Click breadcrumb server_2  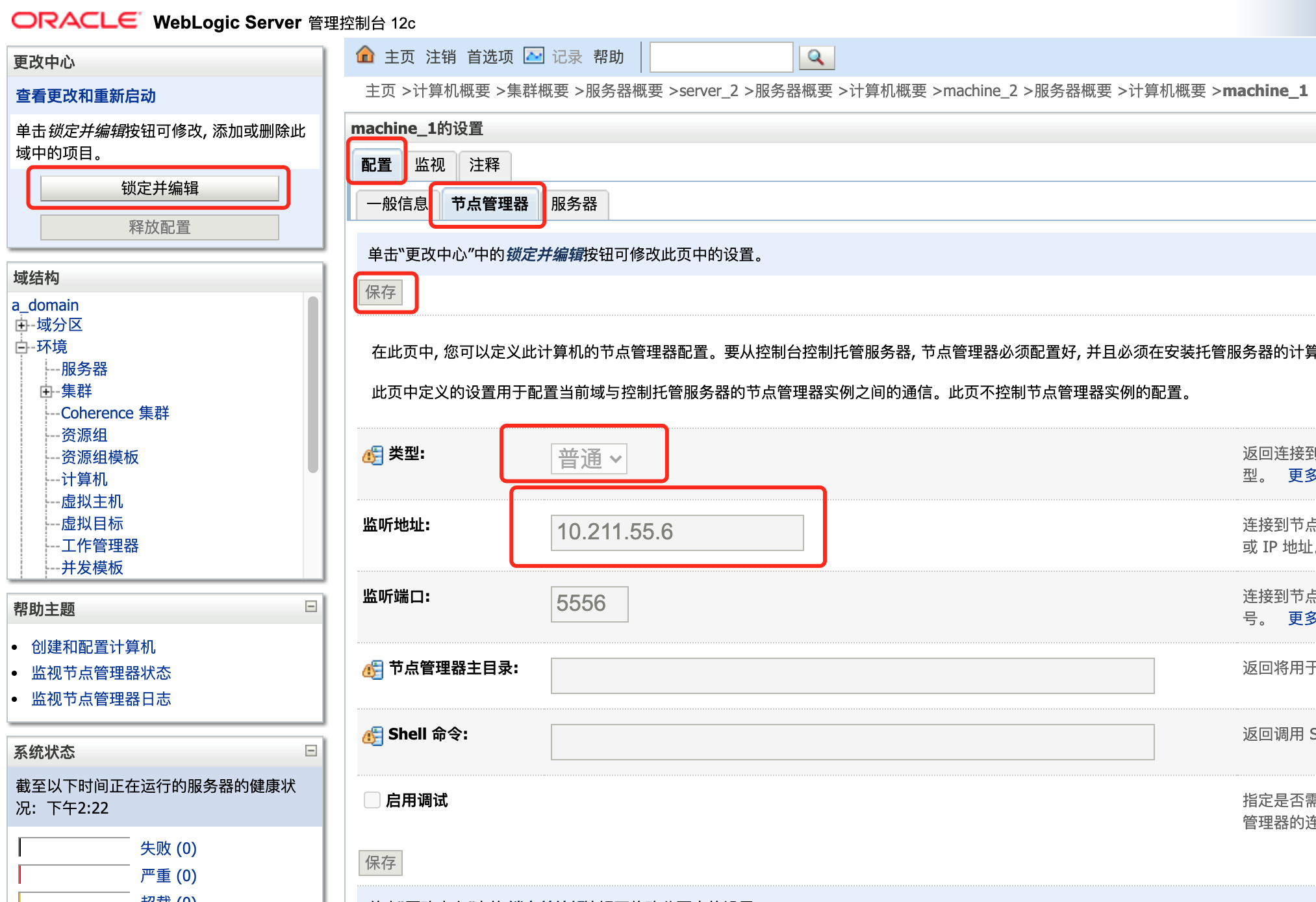pos(709,91)
